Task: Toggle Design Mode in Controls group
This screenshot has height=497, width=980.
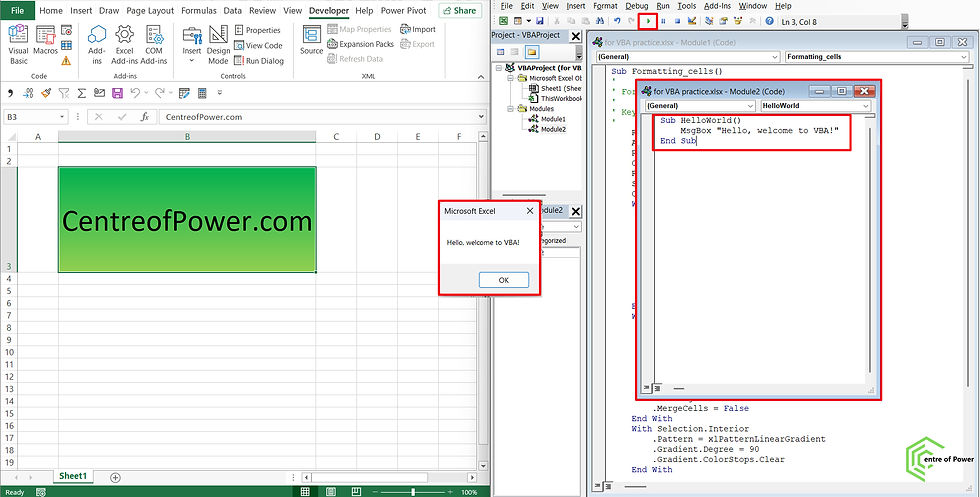Action: point(218,45)
